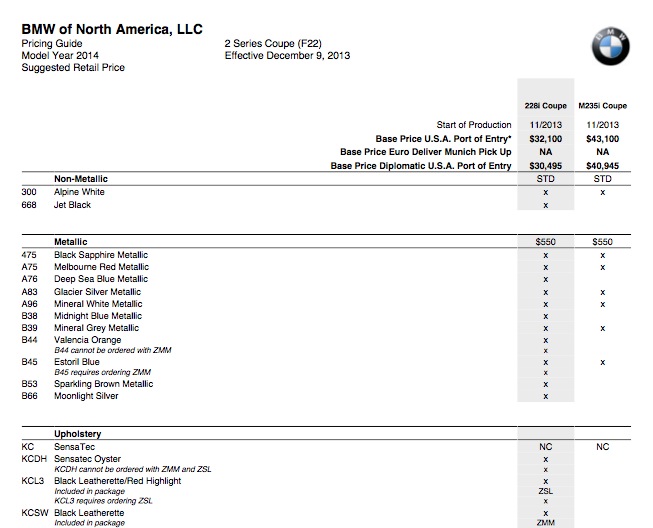Click Black Leatherette/Red Highlight upholstery row
The image size is (653, 528).
[117, 481]
